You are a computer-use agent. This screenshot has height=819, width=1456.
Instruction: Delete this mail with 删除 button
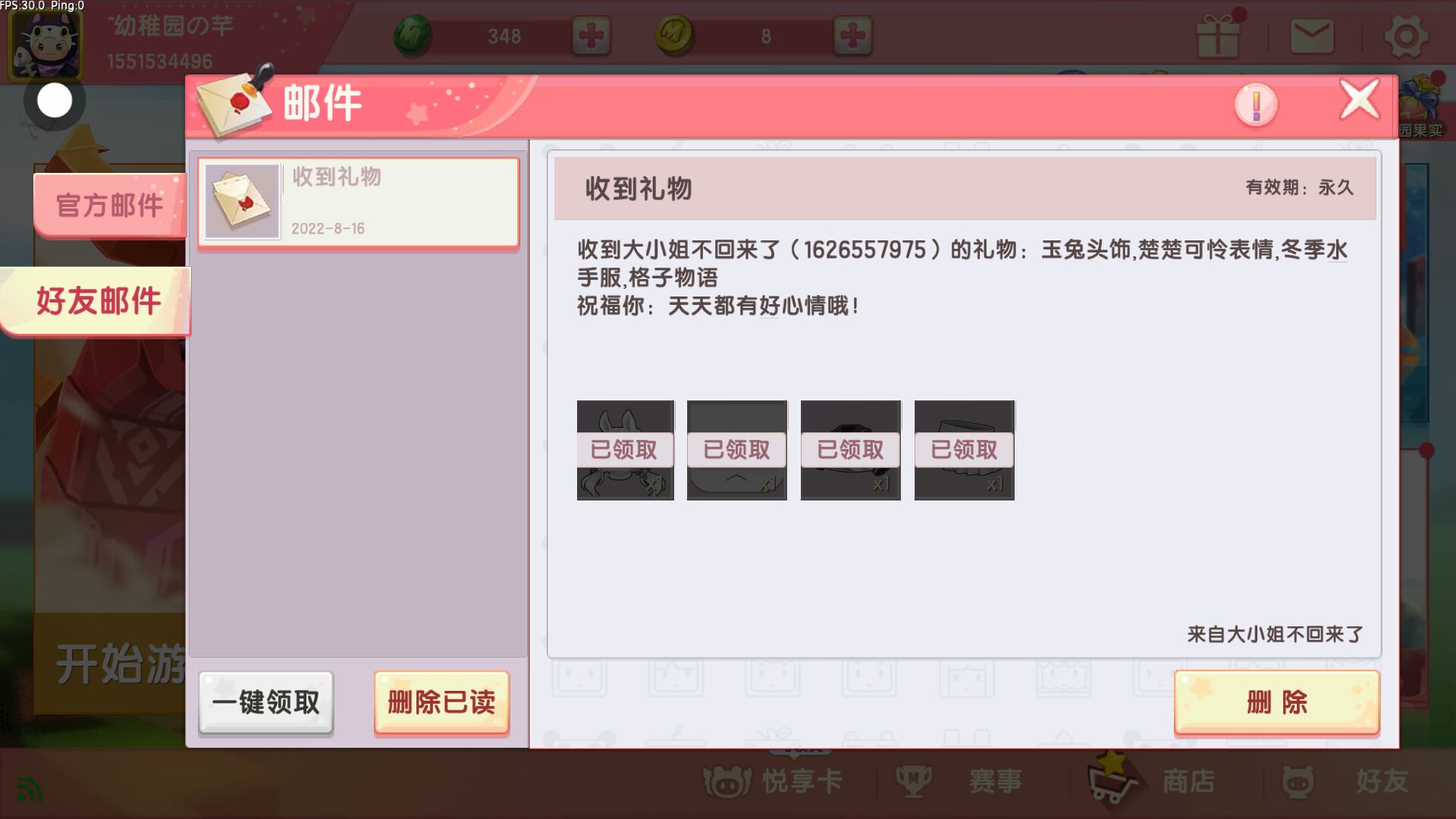(1277, 702)
